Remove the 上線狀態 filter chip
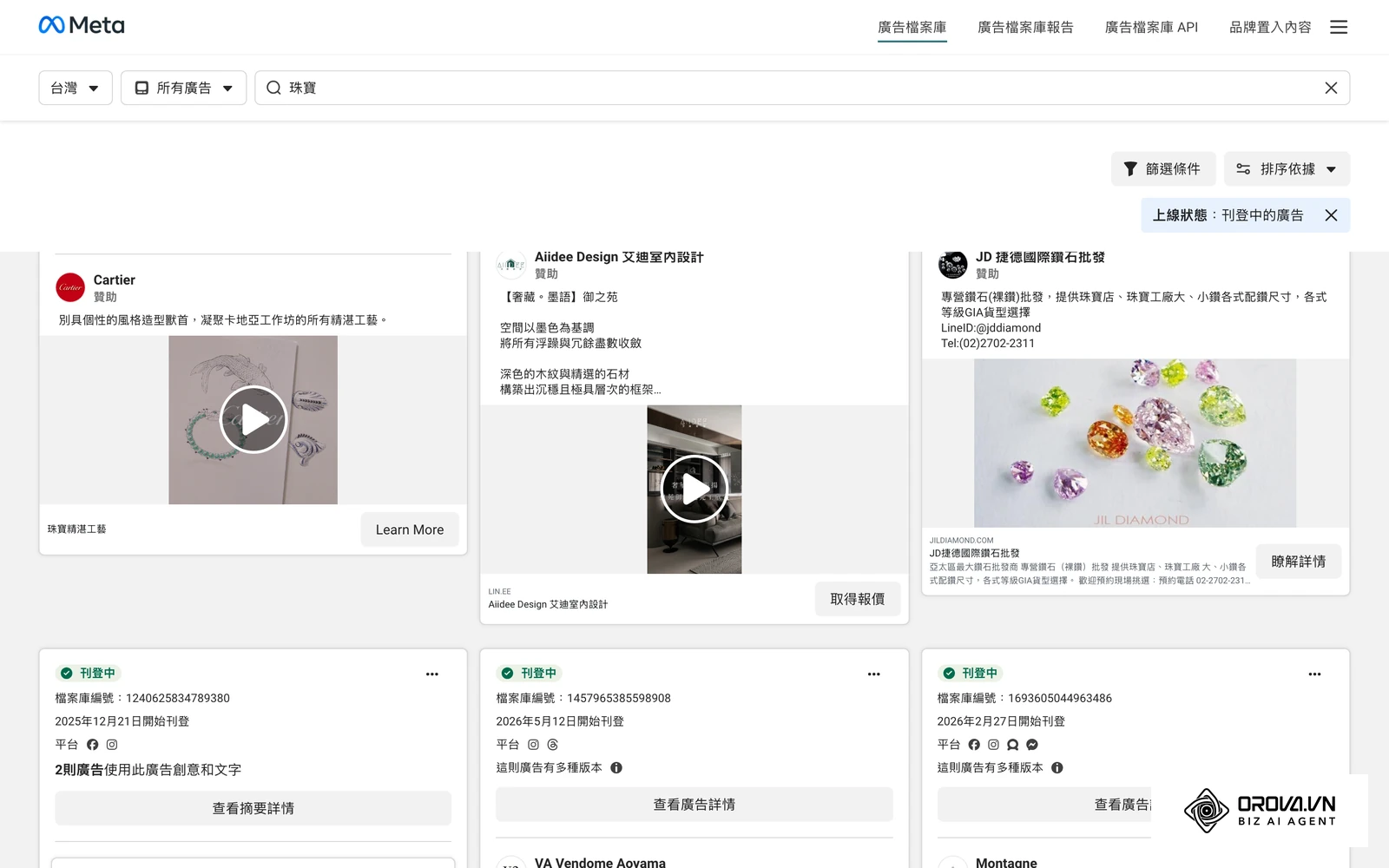This screenshot has height=868, width=1389. coord(1331,215)
